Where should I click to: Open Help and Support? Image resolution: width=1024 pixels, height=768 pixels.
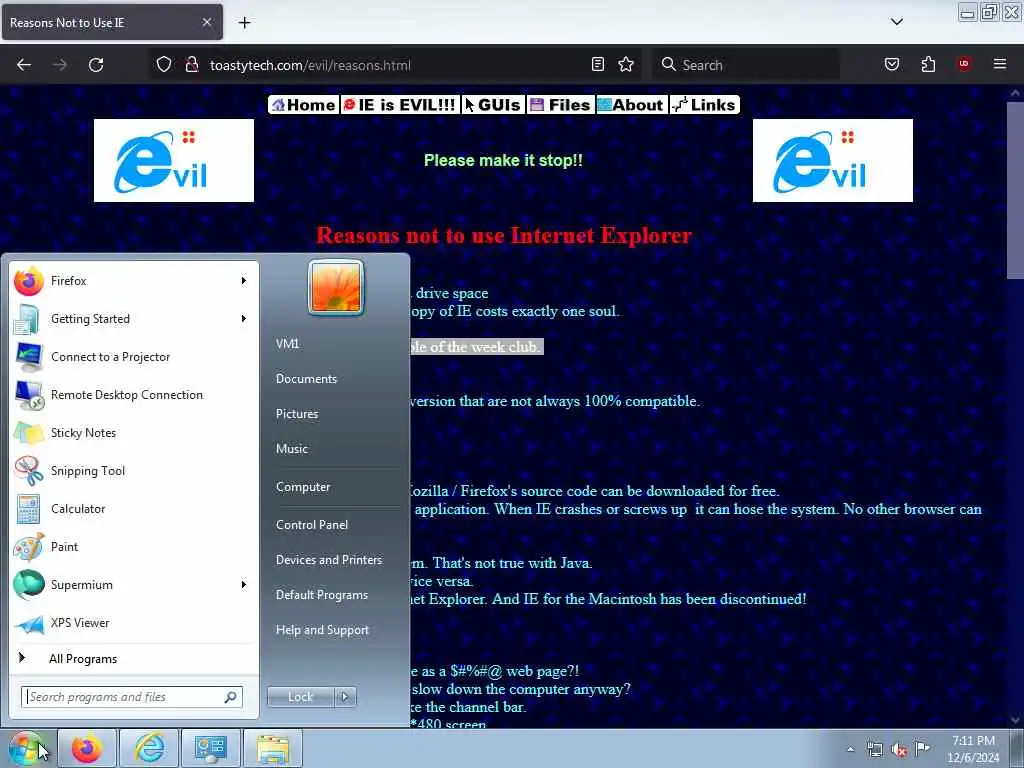point(322,630)
